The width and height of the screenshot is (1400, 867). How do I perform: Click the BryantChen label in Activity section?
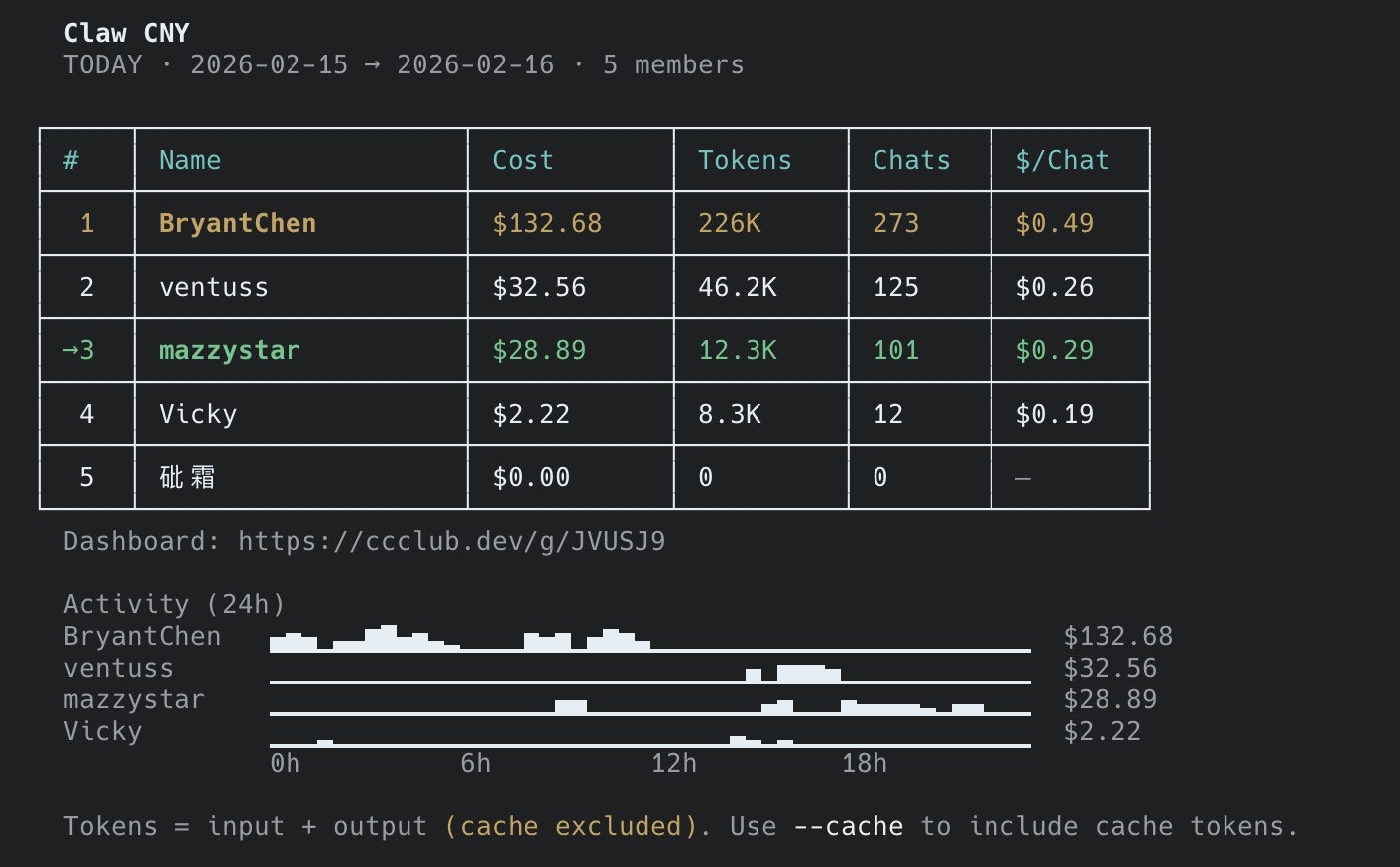pyautogui.click(x=143, y=636)
